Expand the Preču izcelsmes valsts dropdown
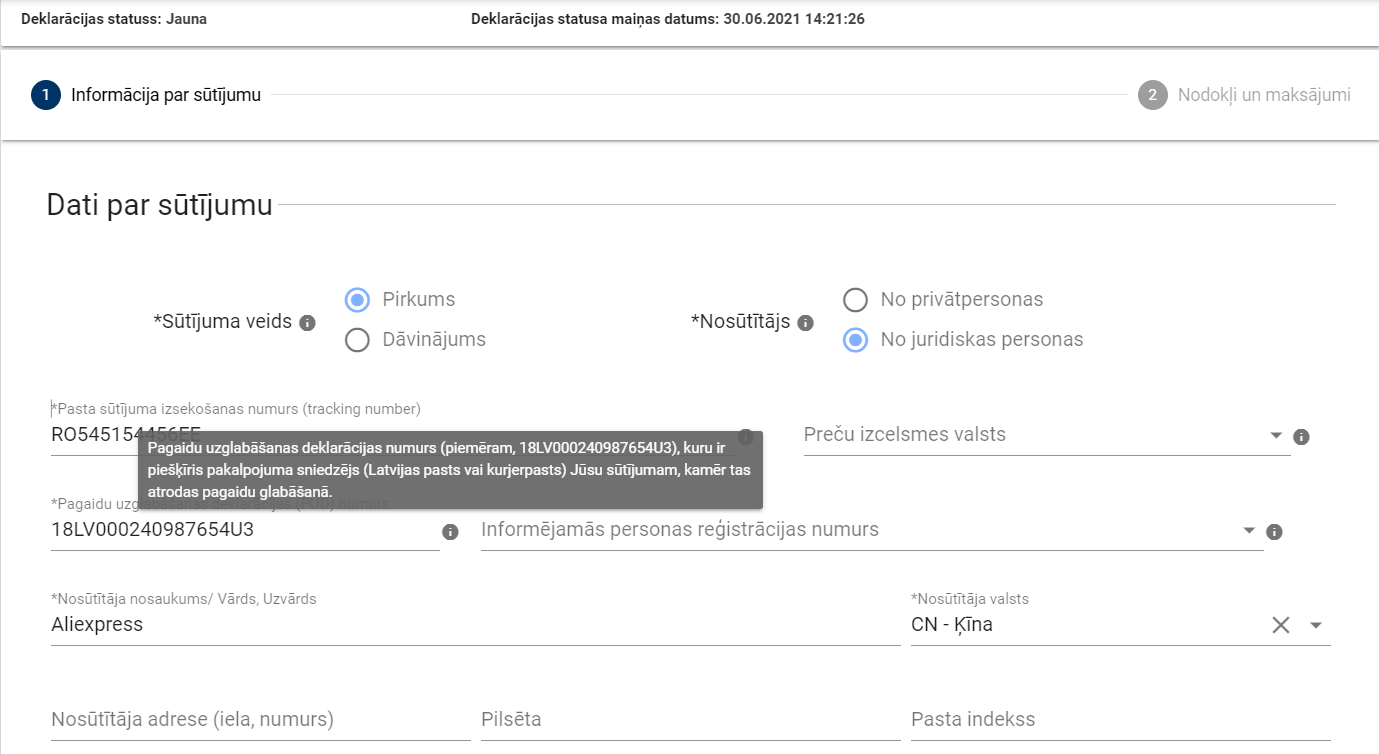This screenshot has height=754, width=1379. (1276, 436)
